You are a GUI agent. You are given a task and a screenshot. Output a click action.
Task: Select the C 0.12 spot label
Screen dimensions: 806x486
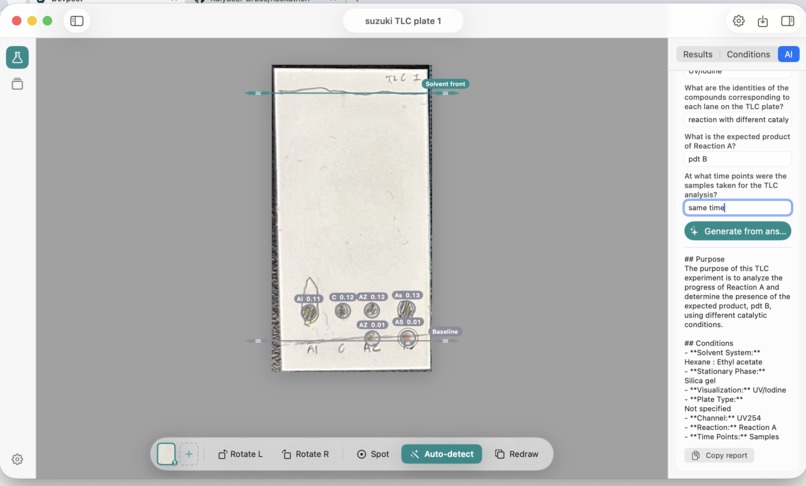coord(342,297)
